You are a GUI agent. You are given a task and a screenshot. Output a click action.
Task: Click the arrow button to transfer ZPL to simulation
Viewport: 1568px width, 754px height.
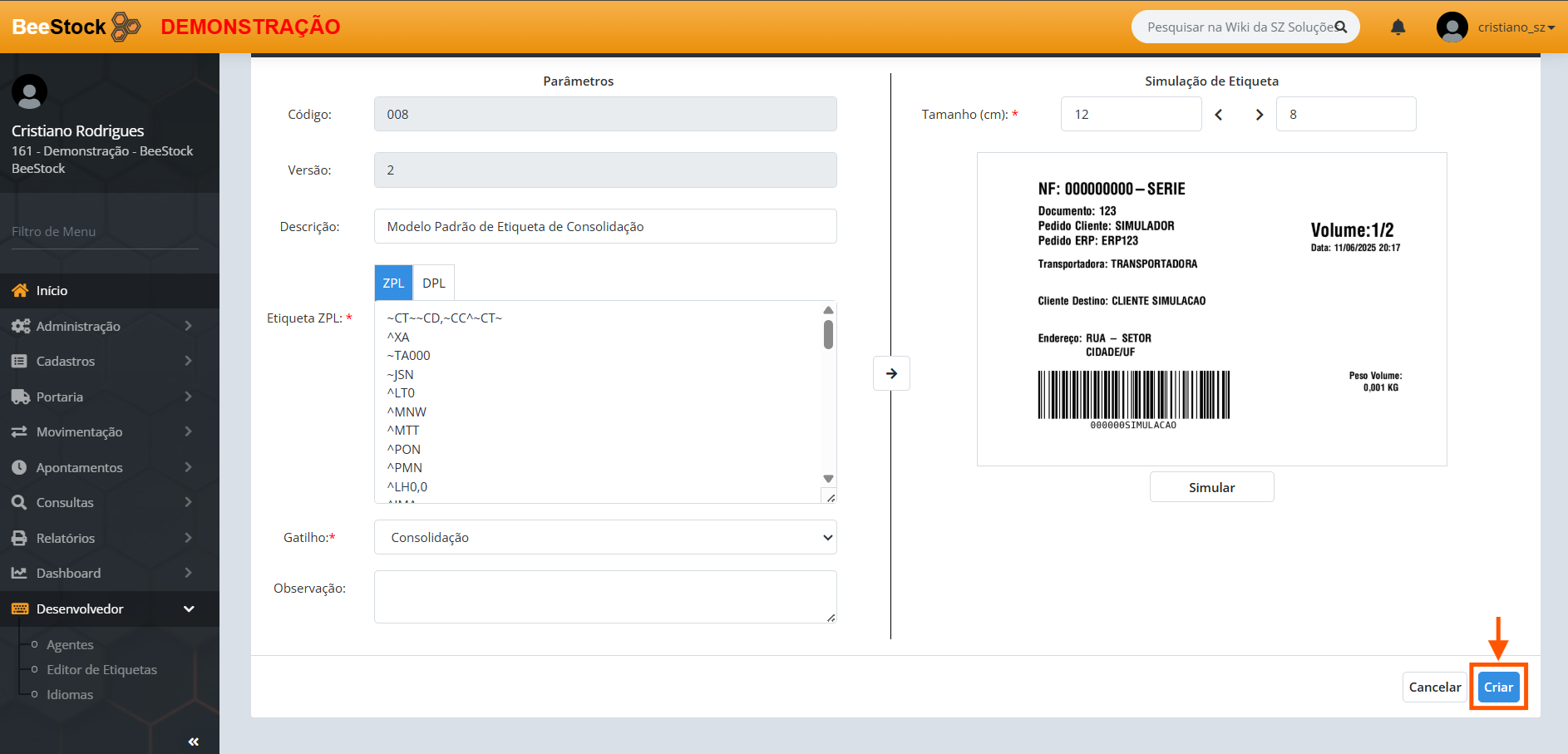(x=891, y=373)
